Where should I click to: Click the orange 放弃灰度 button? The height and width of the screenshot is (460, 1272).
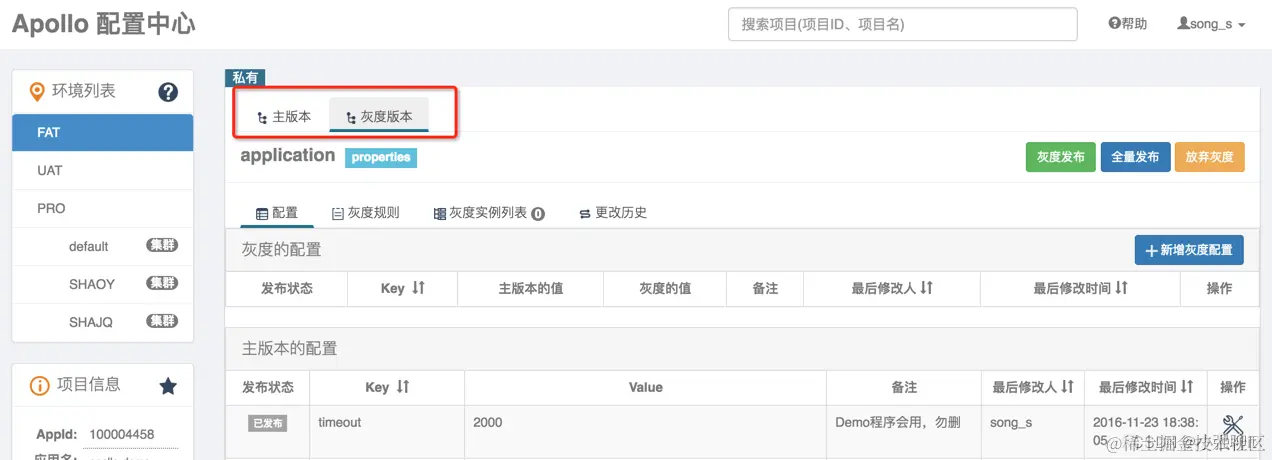(x=1209, y=157)
